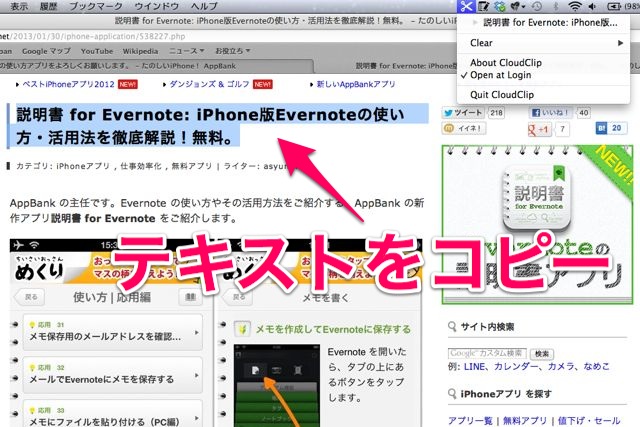Expand the お役立ち bookmark folder

(x=233, y=51)
